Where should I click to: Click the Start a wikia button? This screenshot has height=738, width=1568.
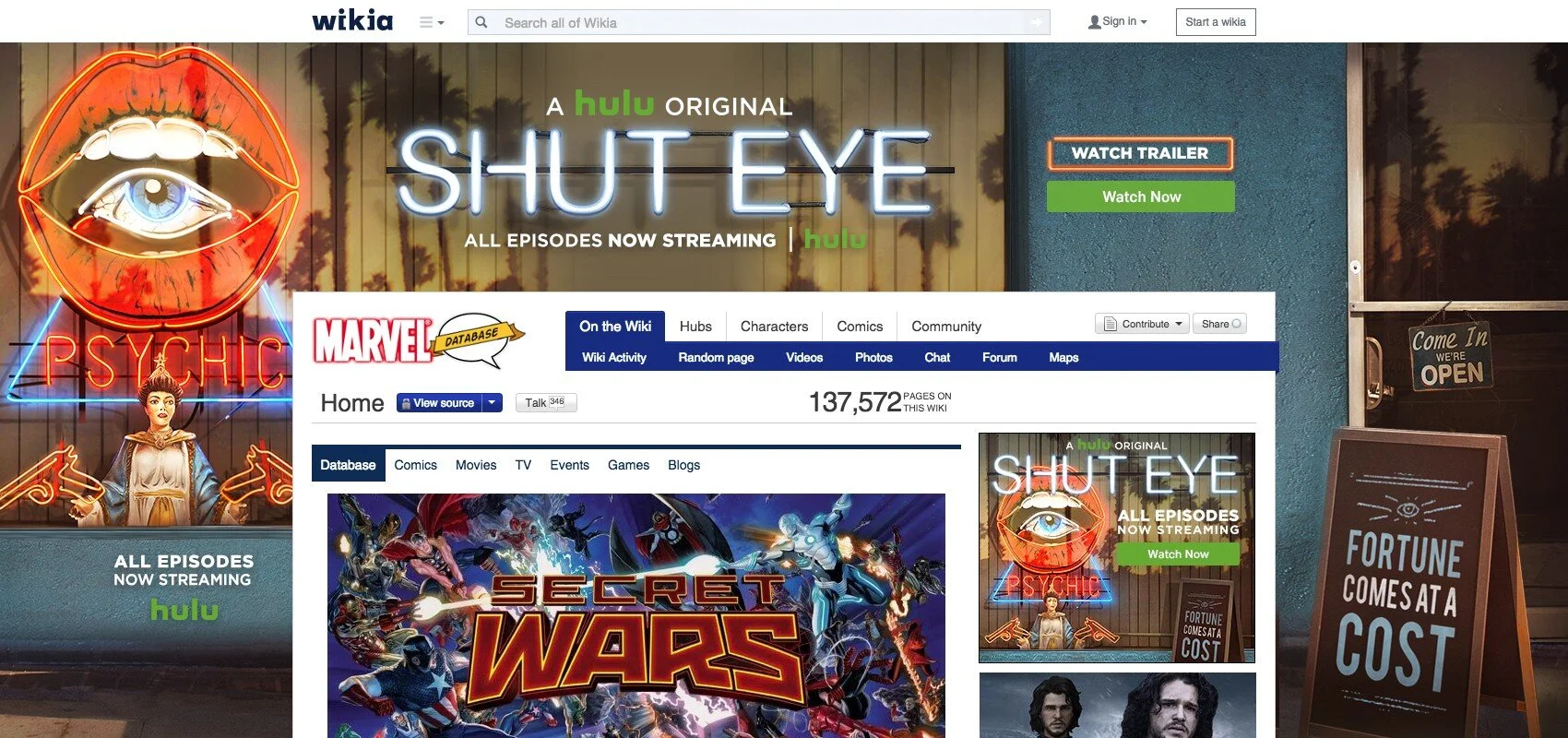tap(1216, 22)
